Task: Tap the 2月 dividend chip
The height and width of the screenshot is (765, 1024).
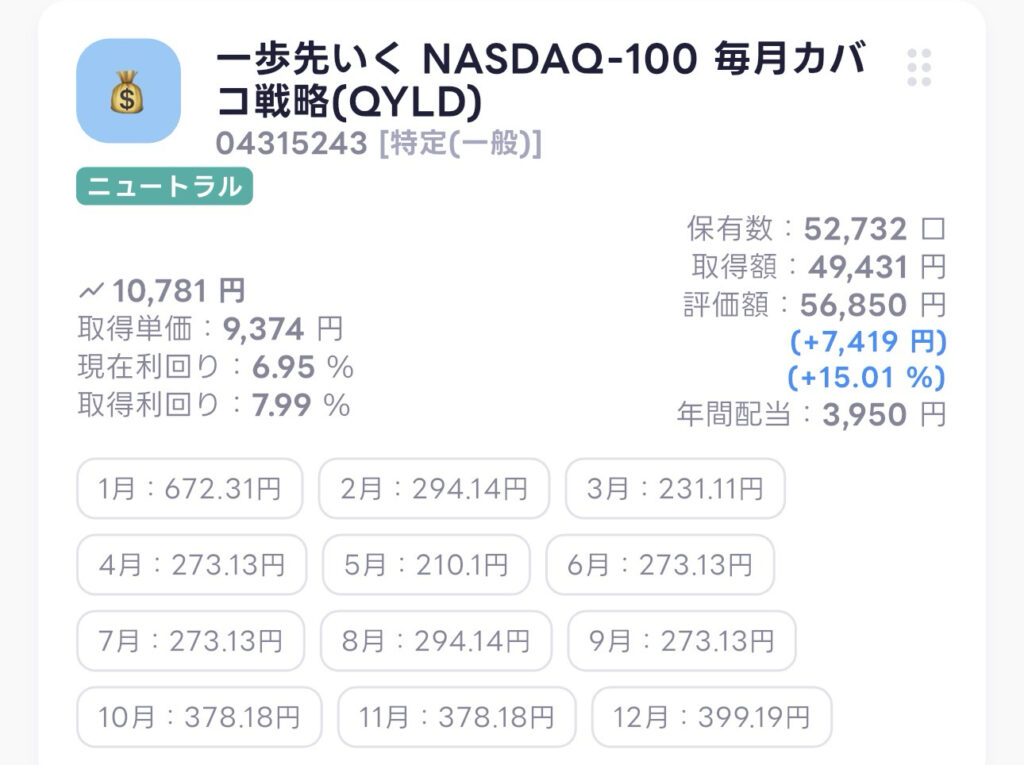Action: [x=433, y=489]
